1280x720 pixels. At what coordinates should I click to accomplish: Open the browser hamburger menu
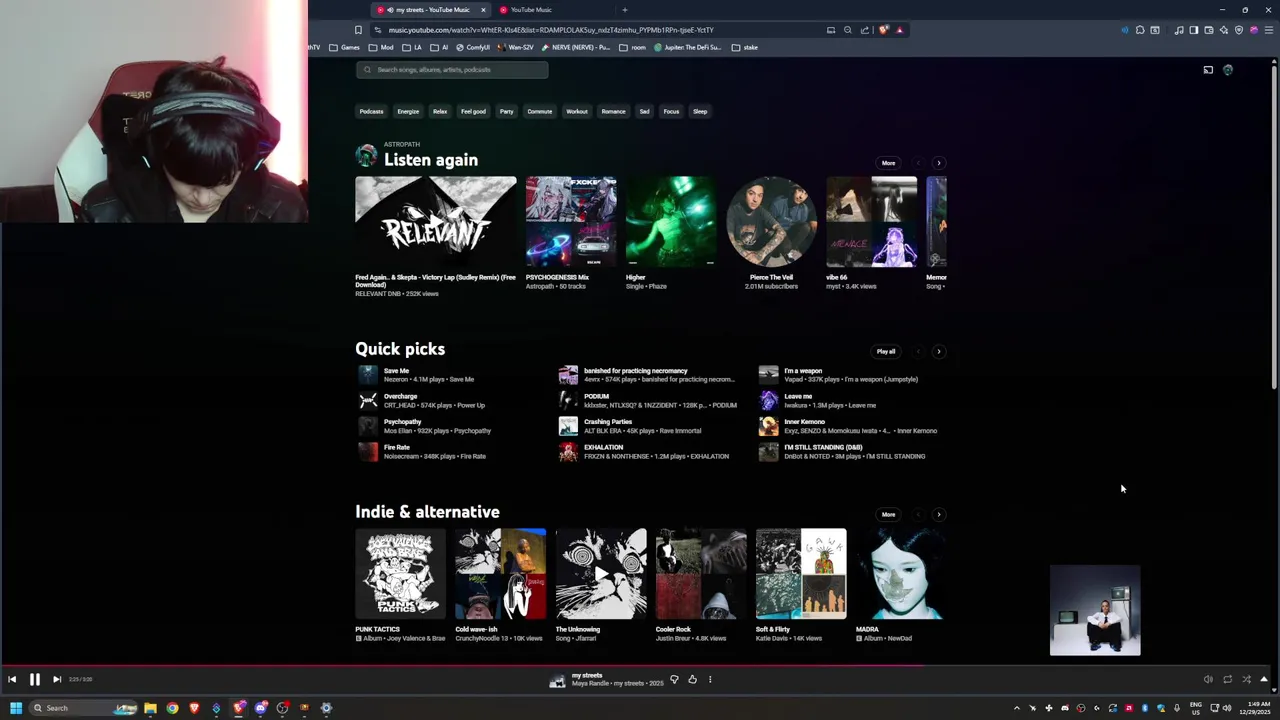(x=1269, y=30)
